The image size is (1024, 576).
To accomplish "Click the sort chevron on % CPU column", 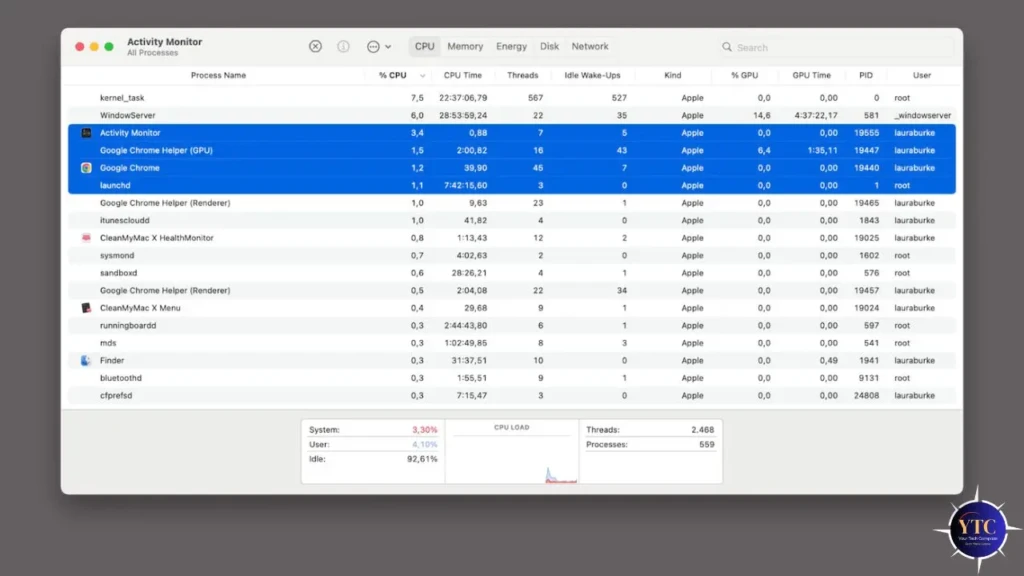I will pyautogui.click(x=424, y=75).
